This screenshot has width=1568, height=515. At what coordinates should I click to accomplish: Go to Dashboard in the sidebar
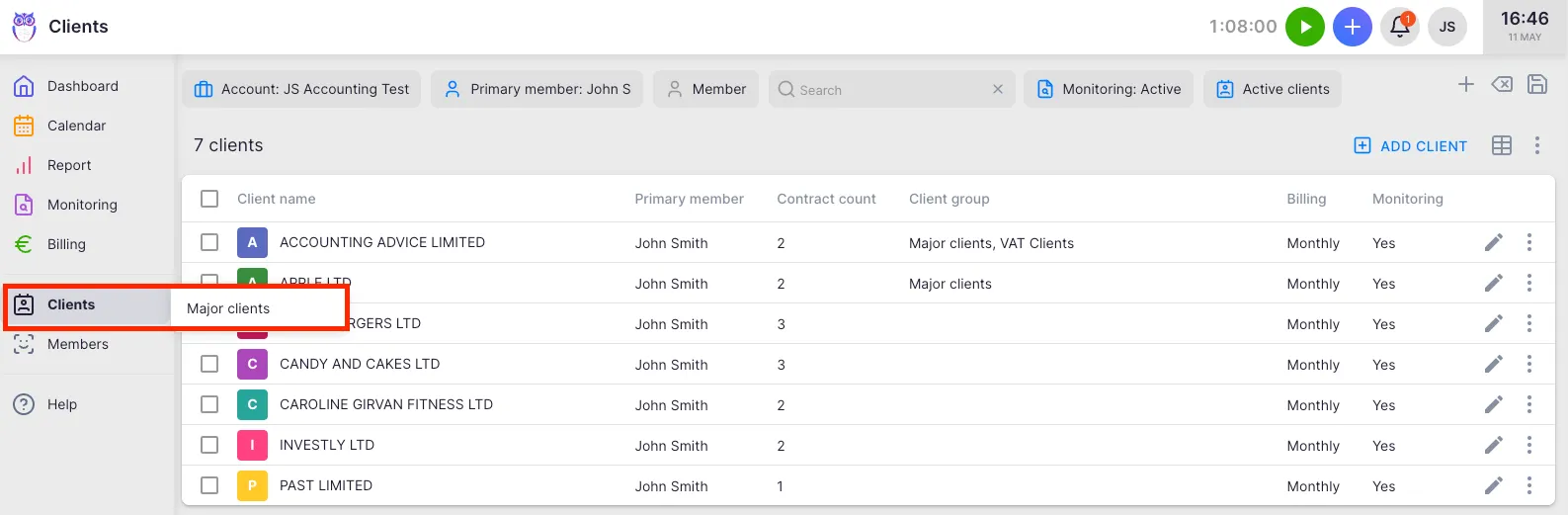coord(82,86)
